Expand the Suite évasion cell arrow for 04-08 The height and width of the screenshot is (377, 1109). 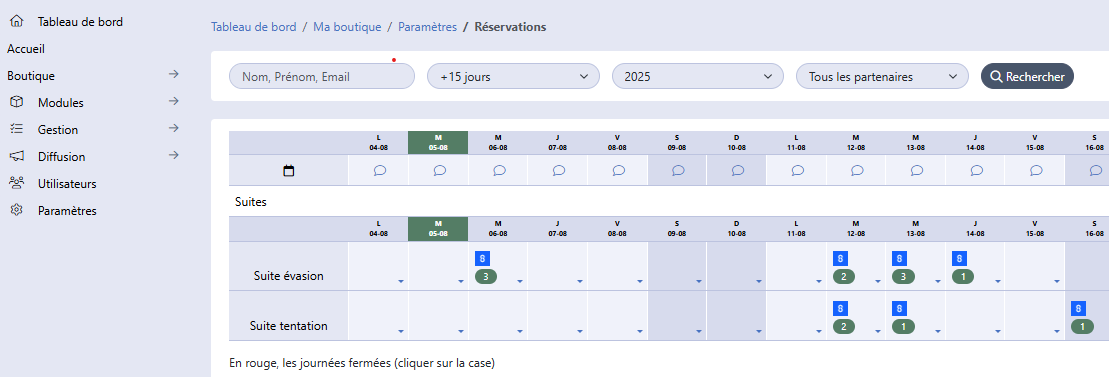[400, 282]
